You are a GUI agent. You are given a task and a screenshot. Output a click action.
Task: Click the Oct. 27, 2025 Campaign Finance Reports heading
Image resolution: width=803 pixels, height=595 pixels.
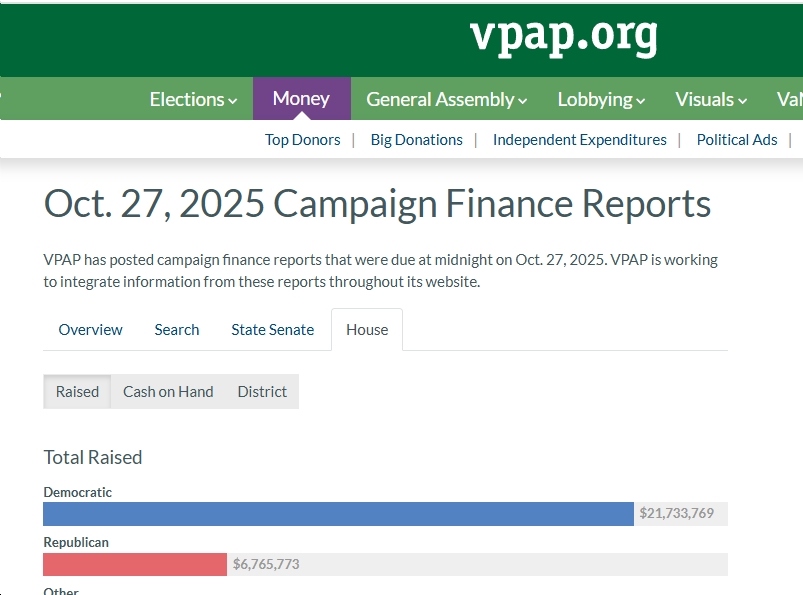(x=377, y=204)
